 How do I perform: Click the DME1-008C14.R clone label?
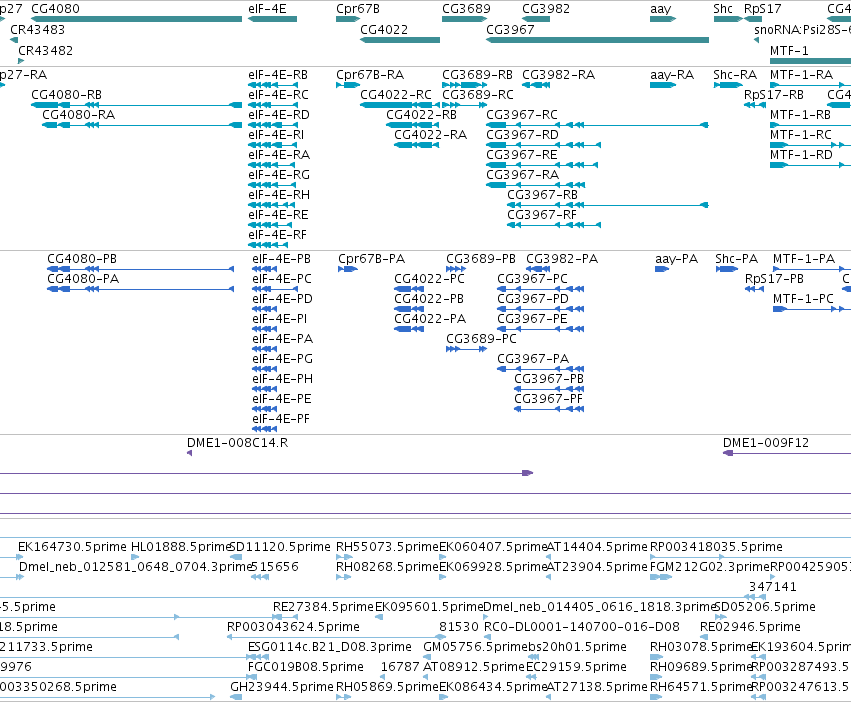[x=238, y=442]
